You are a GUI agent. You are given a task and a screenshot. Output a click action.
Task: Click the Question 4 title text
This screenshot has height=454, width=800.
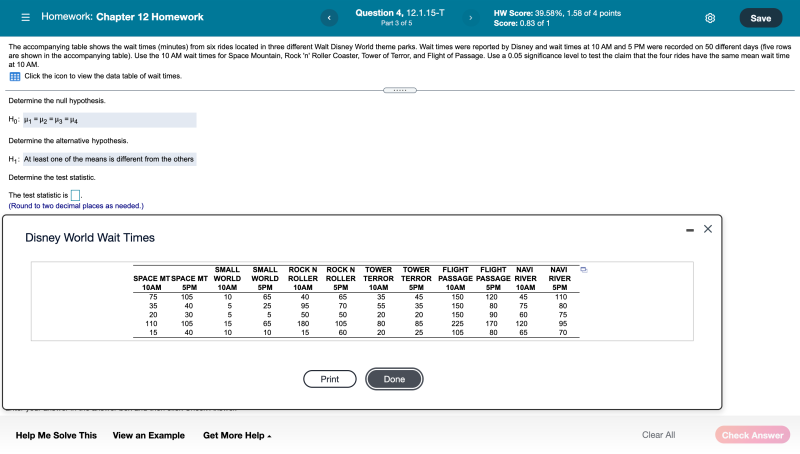pyautogui.click(x=399, y=13)
